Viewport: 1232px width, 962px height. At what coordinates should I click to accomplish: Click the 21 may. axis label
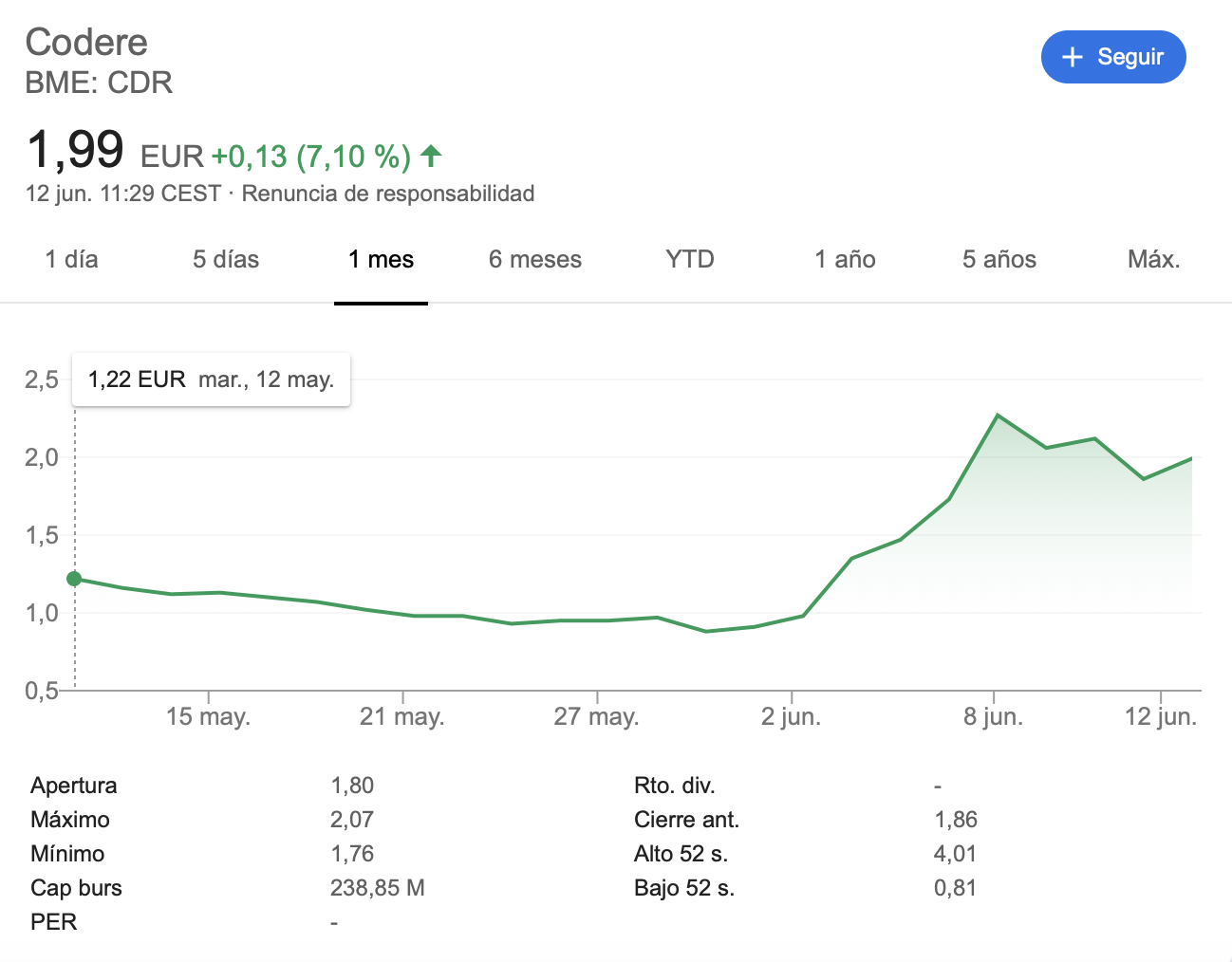pos(402,716)
